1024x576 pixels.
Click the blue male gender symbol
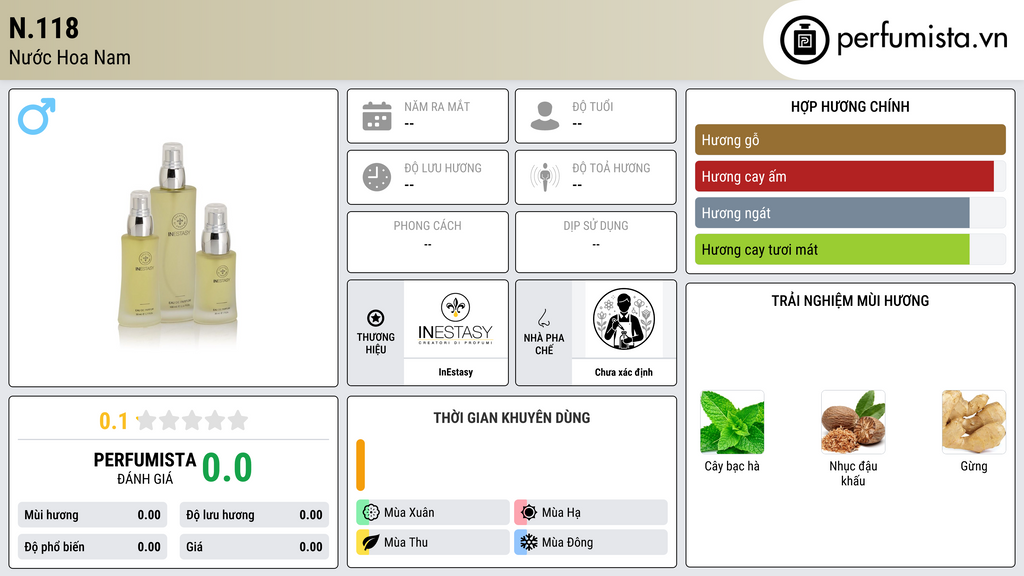(x=37, y=116)
